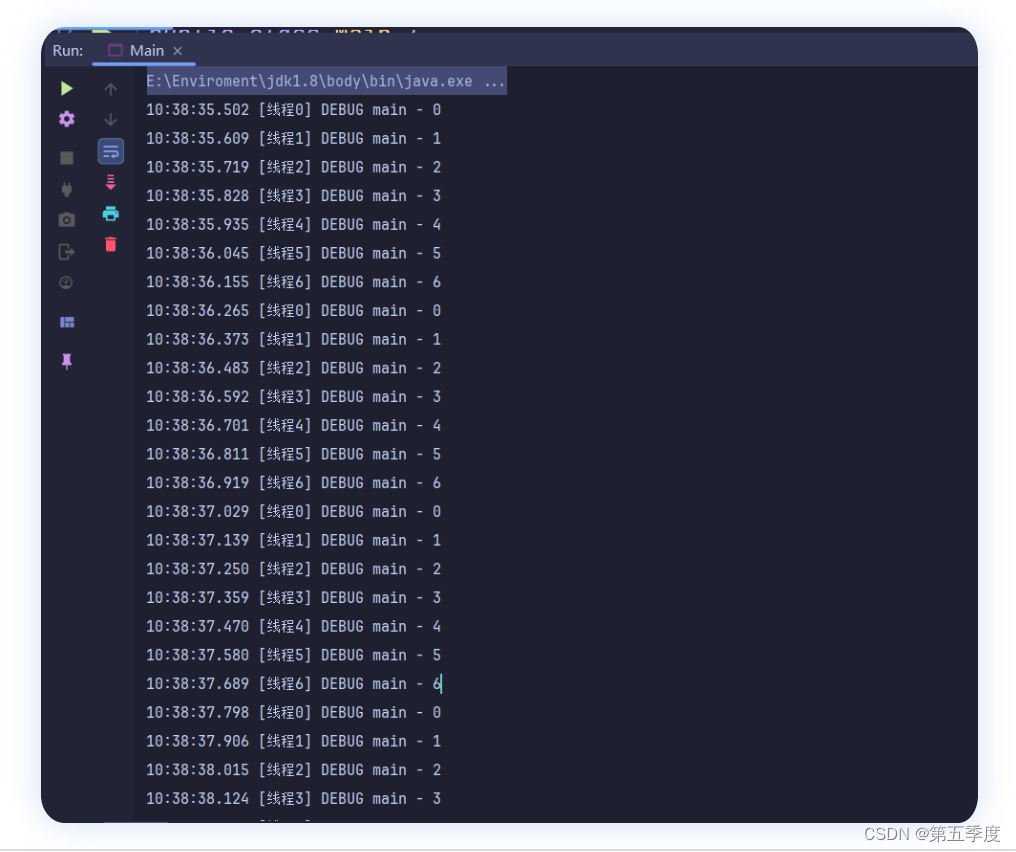The image size is (1016, 852).
Task: Jump up the stack trace arrow
Action: click(x=111, y=89)
